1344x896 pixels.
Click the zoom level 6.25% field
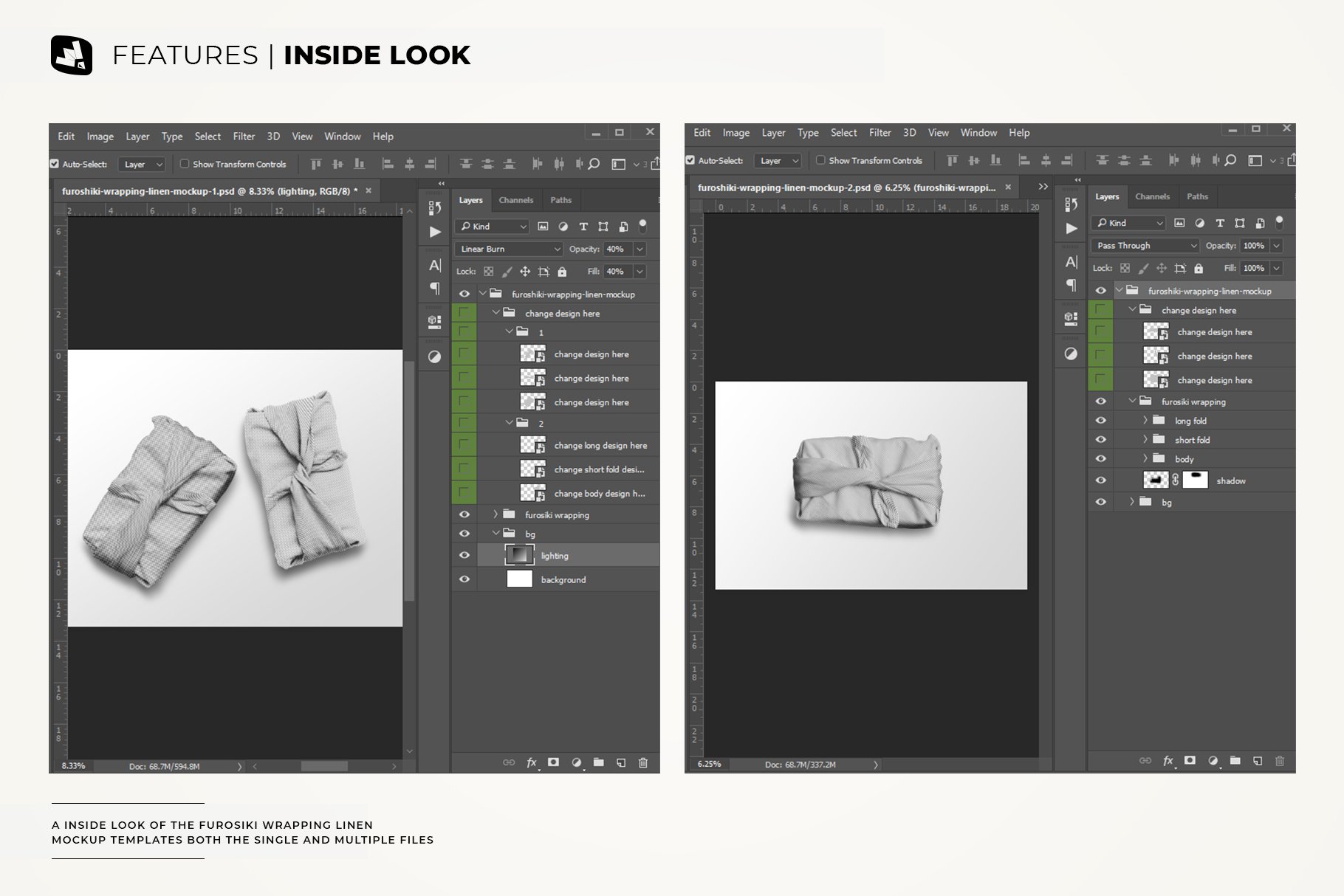click(x=709, y=764)
